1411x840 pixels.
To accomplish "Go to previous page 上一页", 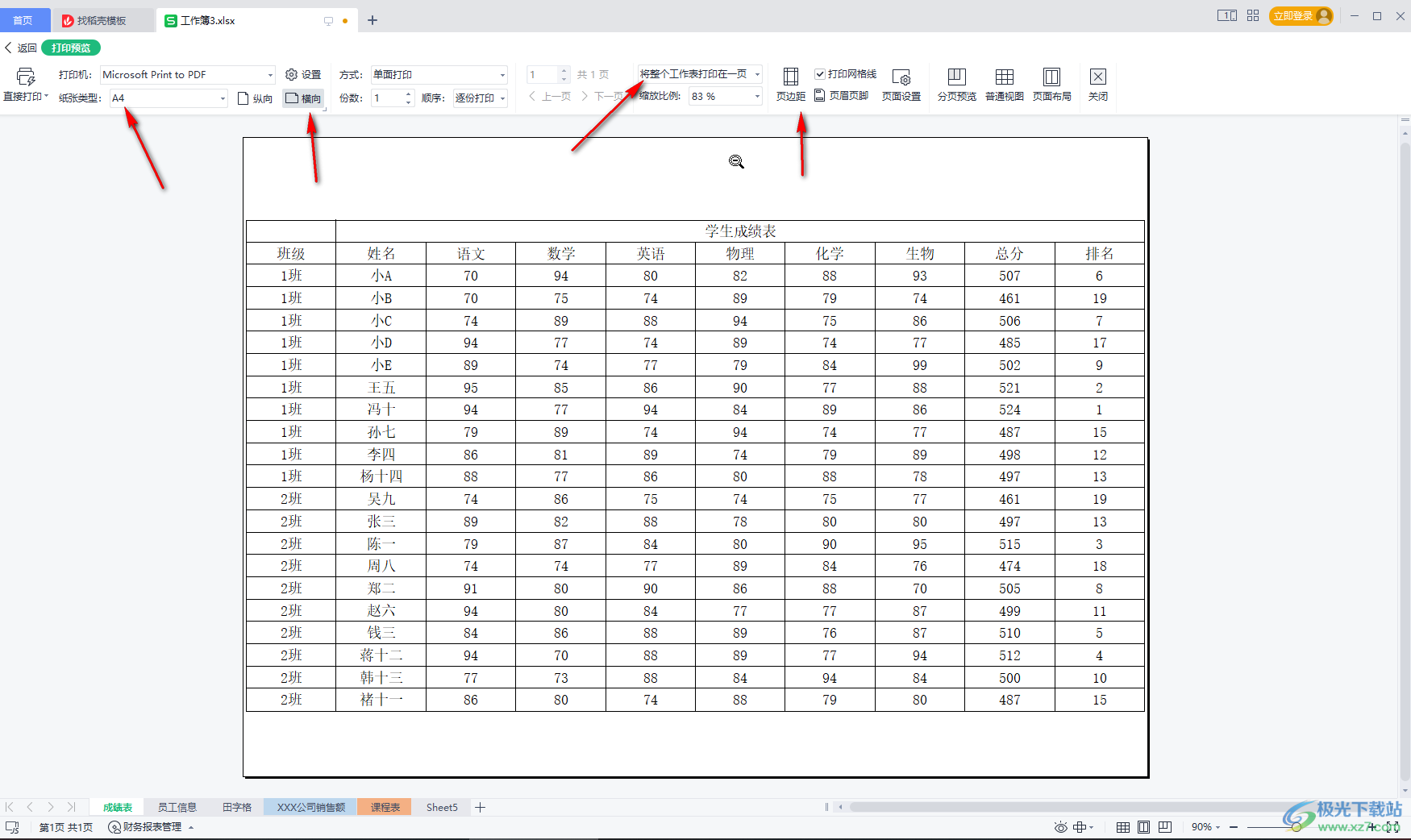I will [x=550, y=97].
